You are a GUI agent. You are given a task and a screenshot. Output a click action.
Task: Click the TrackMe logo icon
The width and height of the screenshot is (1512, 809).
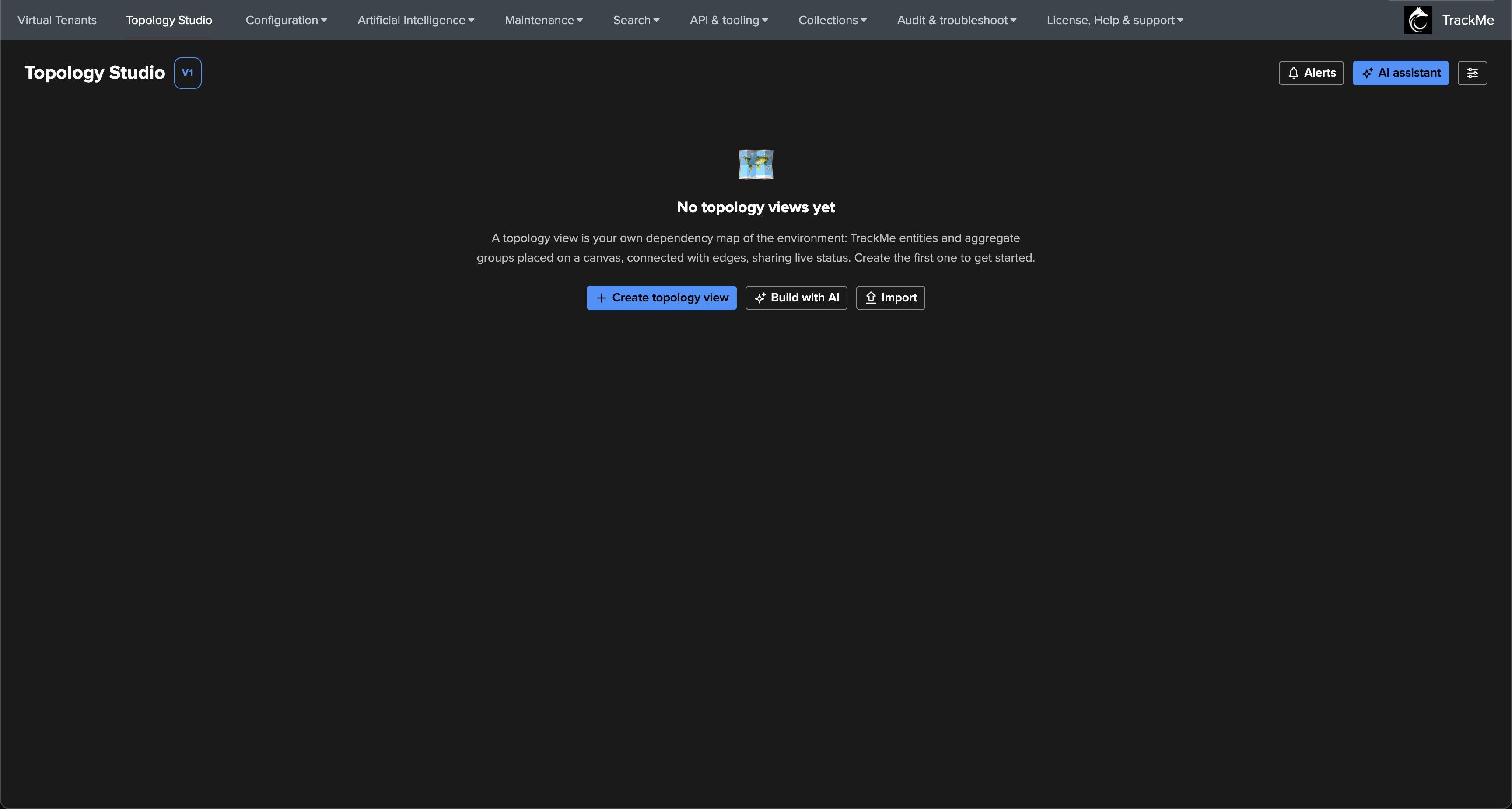[1417, 20]
